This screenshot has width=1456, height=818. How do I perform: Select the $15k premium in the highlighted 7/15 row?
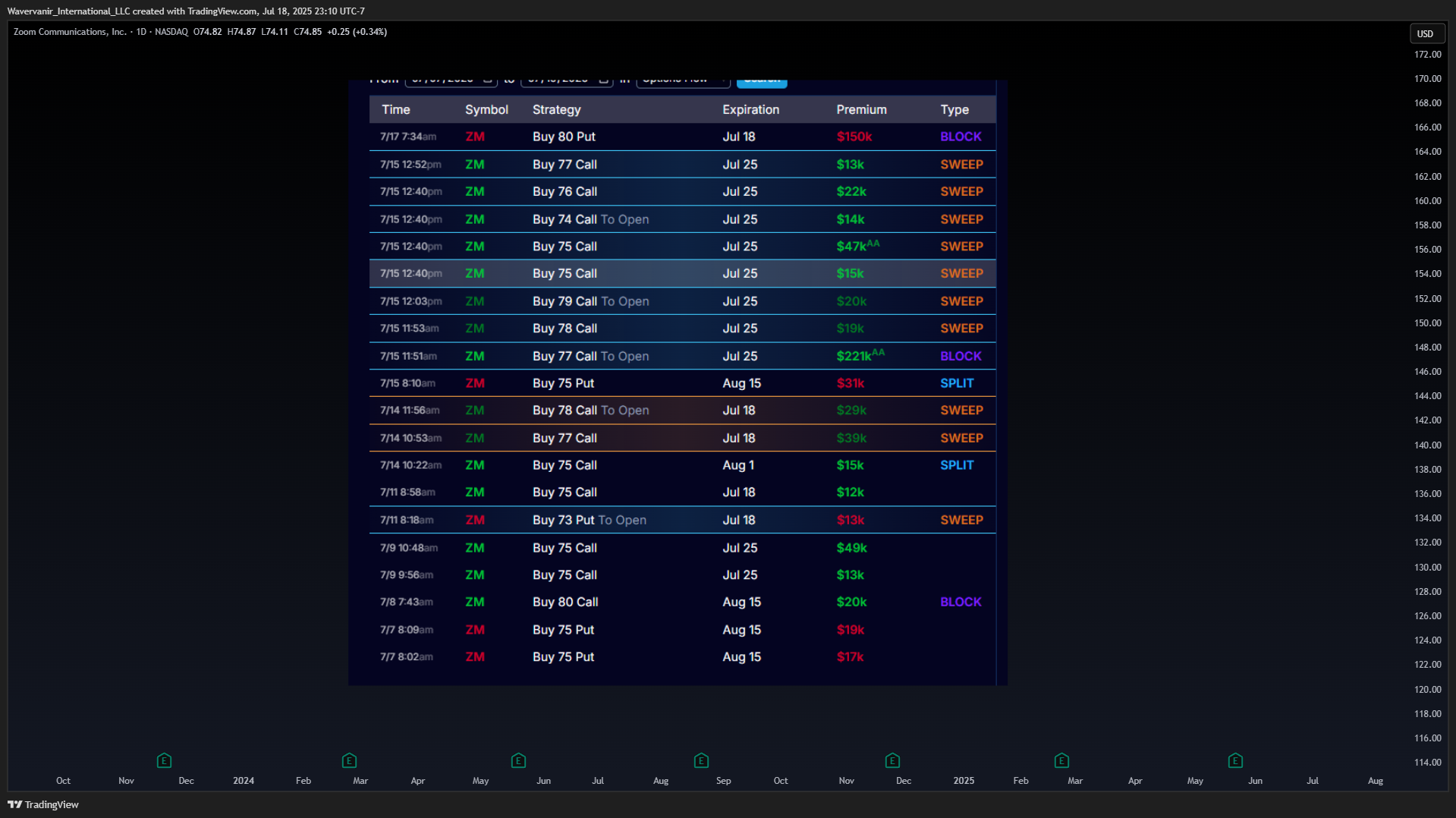coord(850,273)
